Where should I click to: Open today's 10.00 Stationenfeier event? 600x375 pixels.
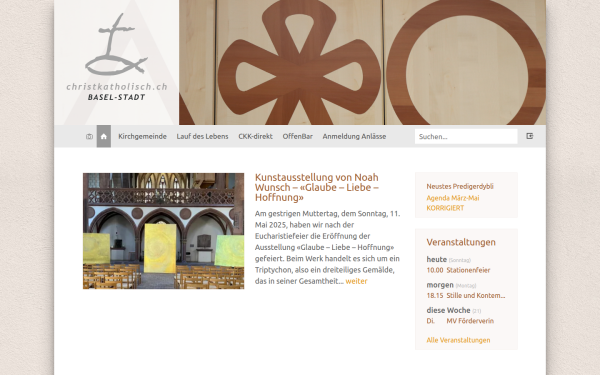(458, 270)
